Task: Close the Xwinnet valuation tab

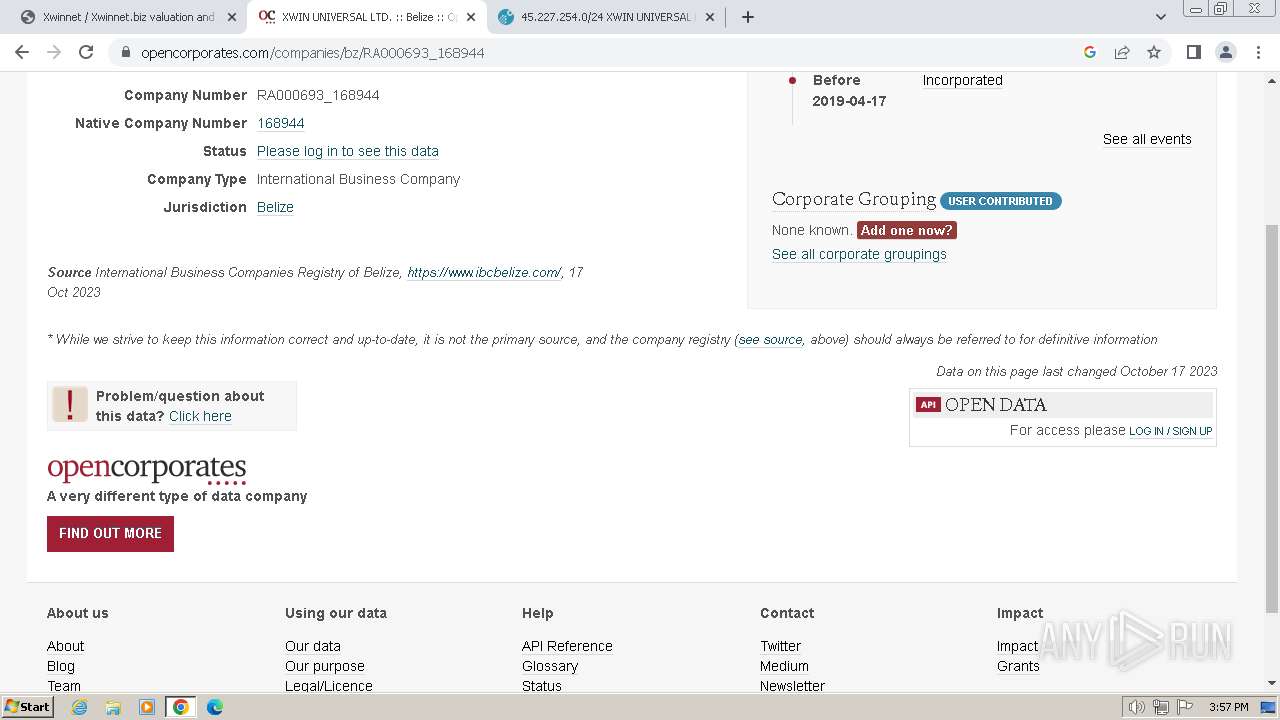Action: click(x=231, y=17)
